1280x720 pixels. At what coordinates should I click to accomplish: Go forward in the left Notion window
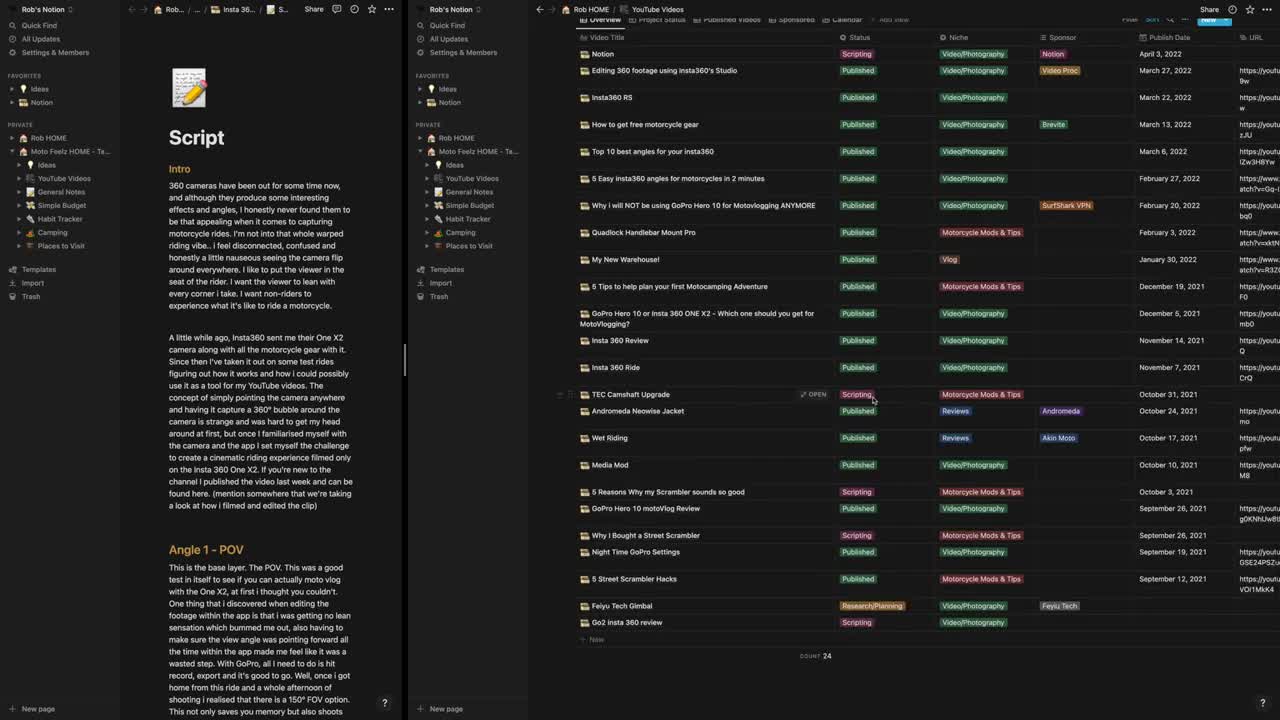coord(144,9)
